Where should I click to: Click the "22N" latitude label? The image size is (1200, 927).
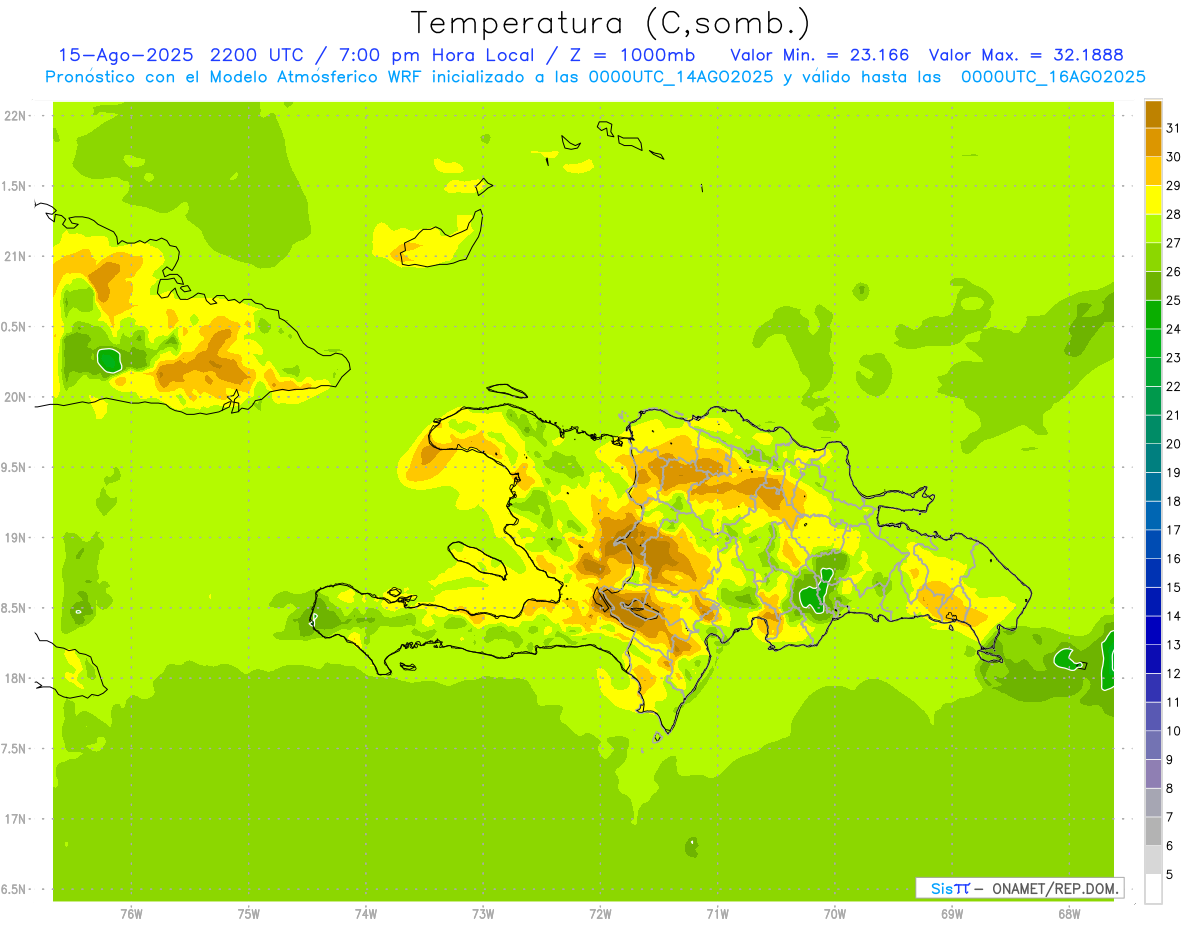(16, 116)
